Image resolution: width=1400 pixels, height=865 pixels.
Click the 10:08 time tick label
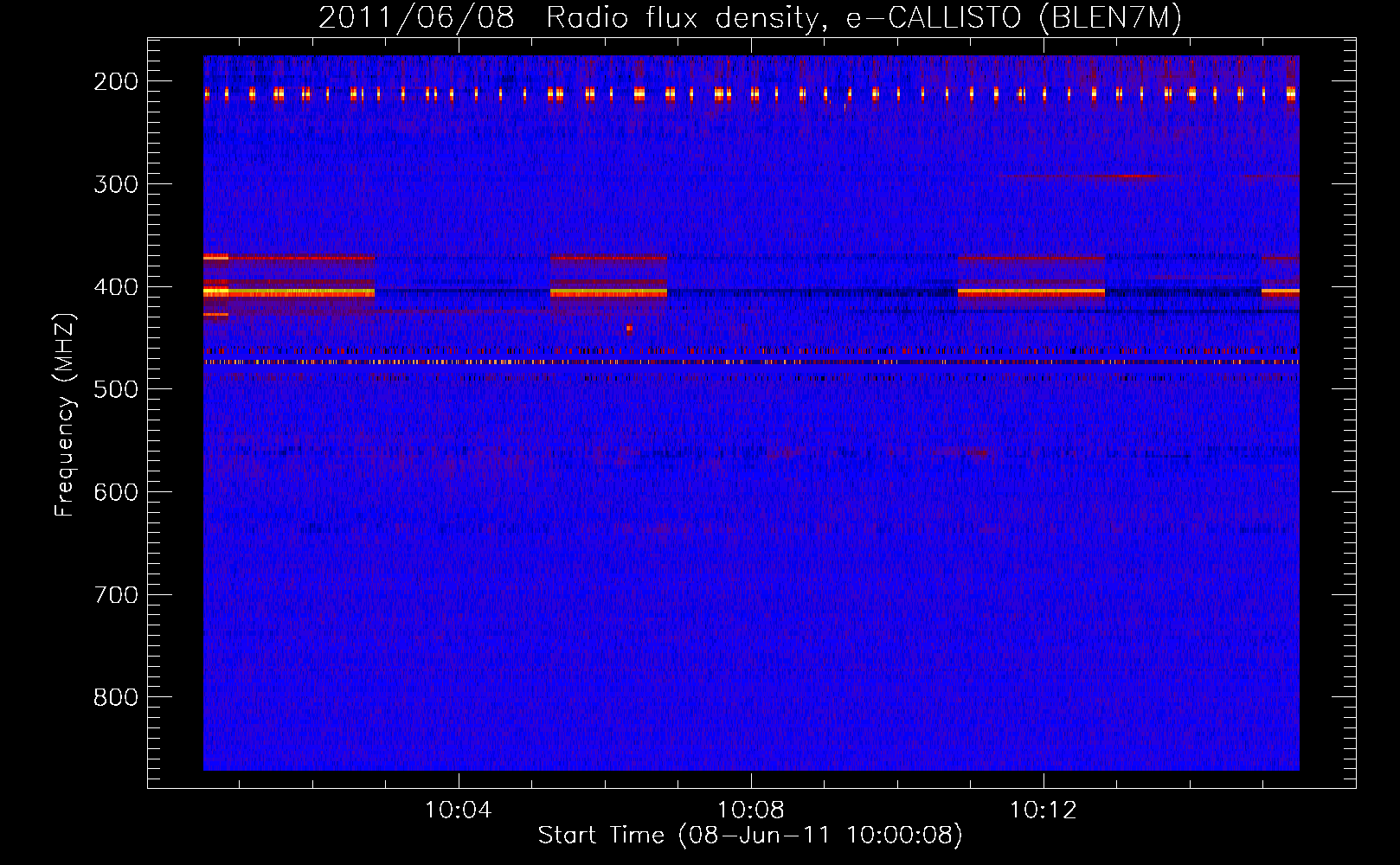point(751,811)
